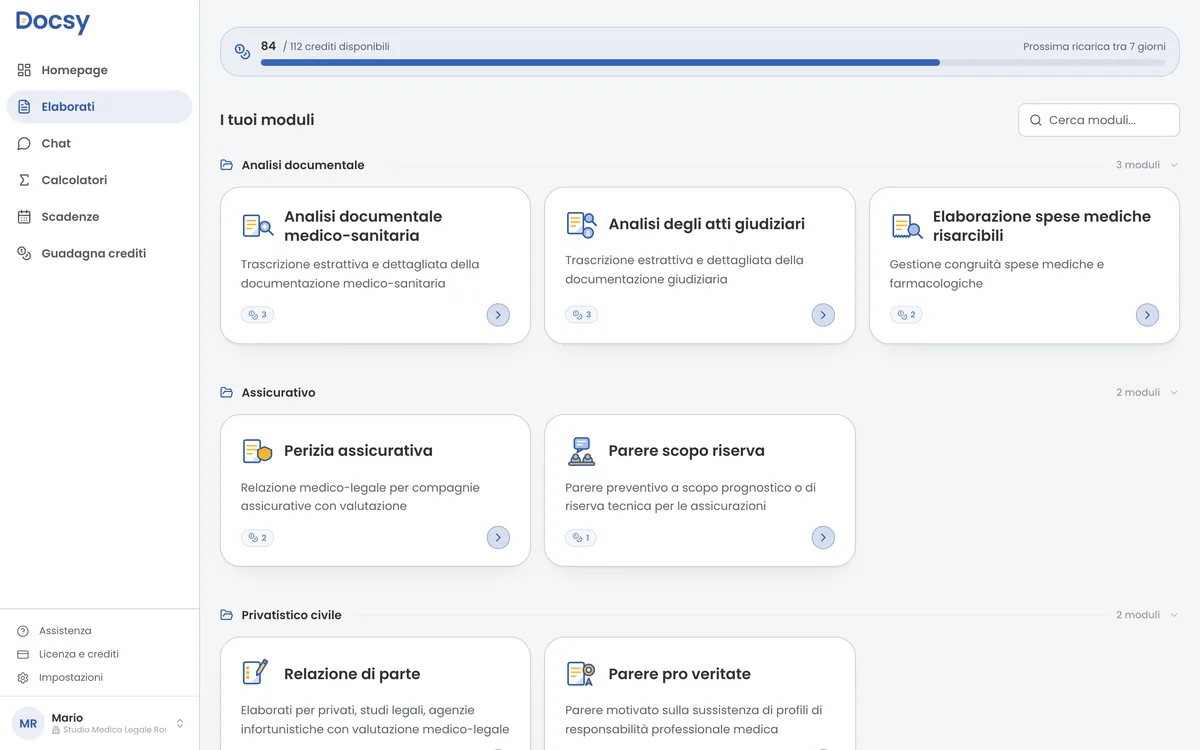The image size is (1200, 750).
Task: Click the Scadenze calendar icon
Action: tap(24, 217)
